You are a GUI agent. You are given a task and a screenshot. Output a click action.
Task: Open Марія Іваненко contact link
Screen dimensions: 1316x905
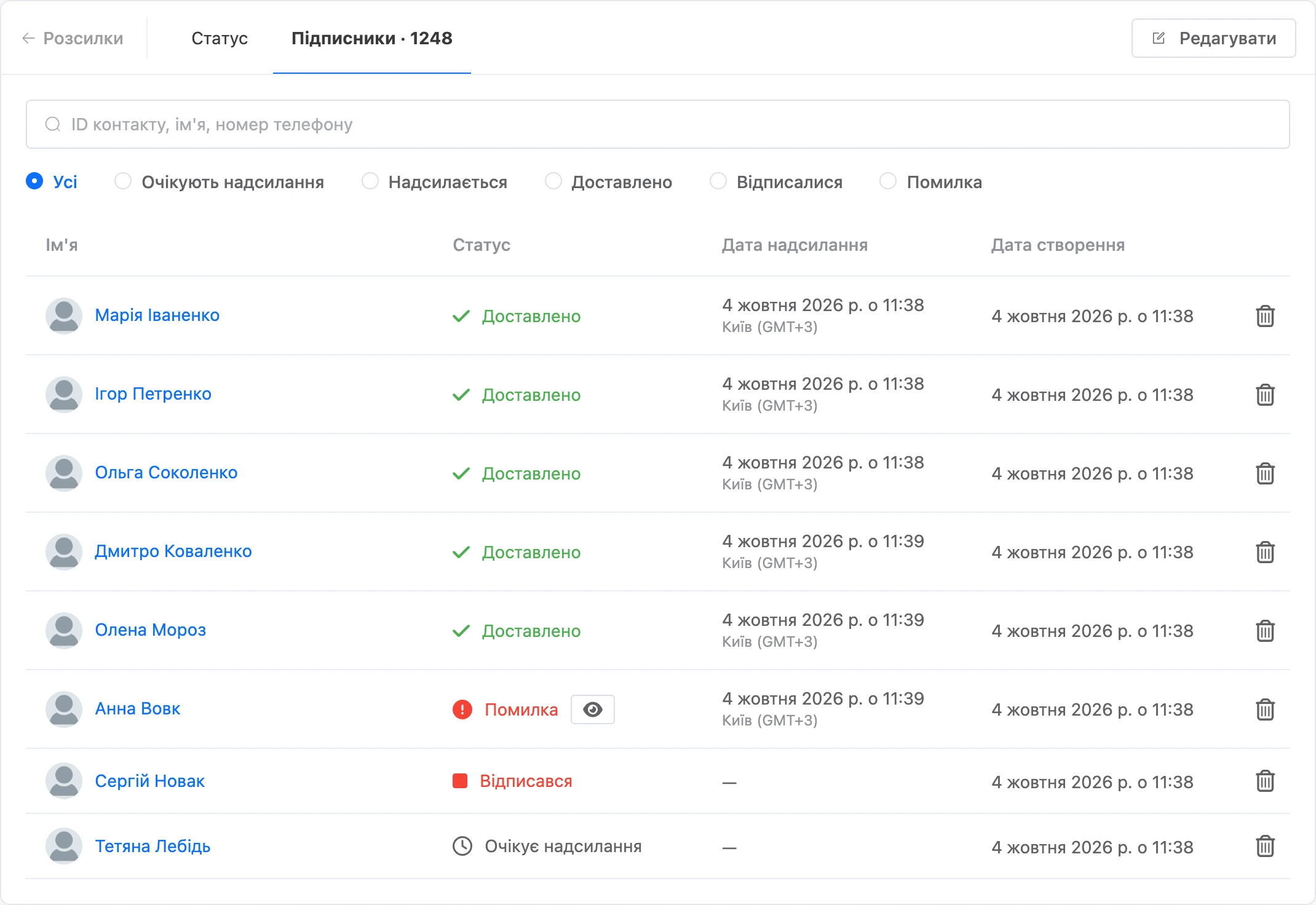(x=157, y=315)
